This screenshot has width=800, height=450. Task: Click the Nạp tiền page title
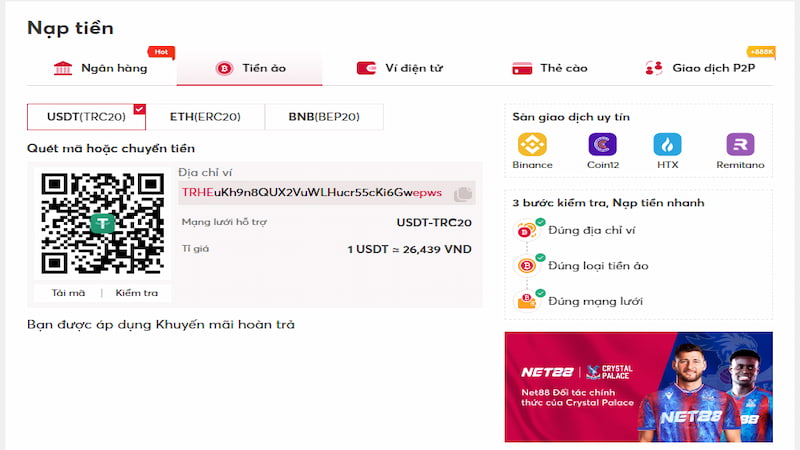click(70, 28)
